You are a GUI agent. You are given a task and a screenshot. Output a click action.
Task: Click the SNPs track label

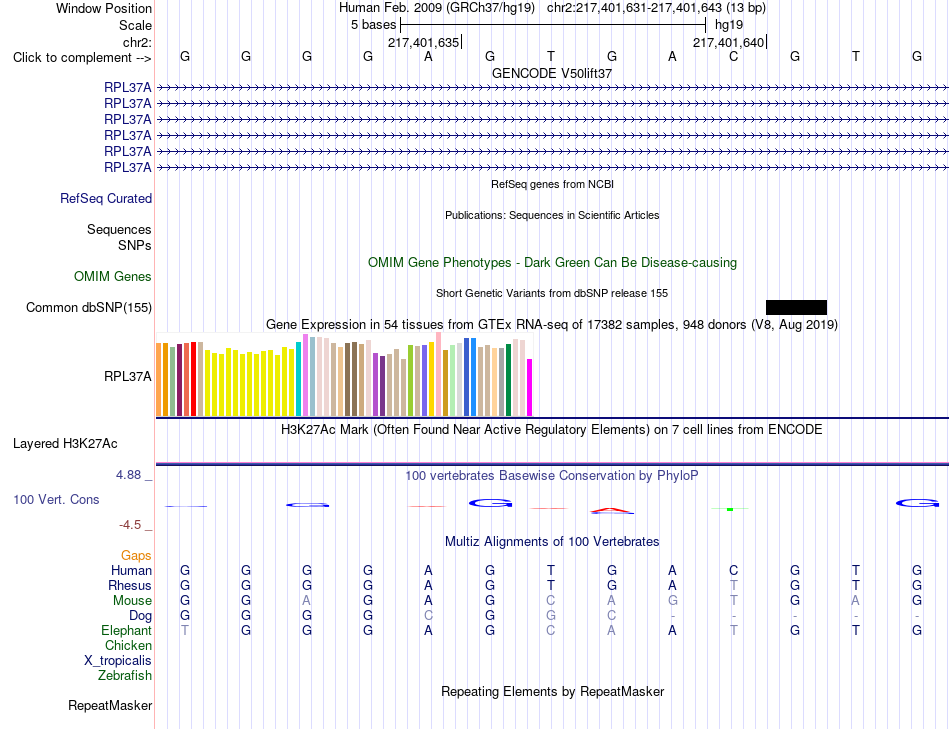coord(135,245)
